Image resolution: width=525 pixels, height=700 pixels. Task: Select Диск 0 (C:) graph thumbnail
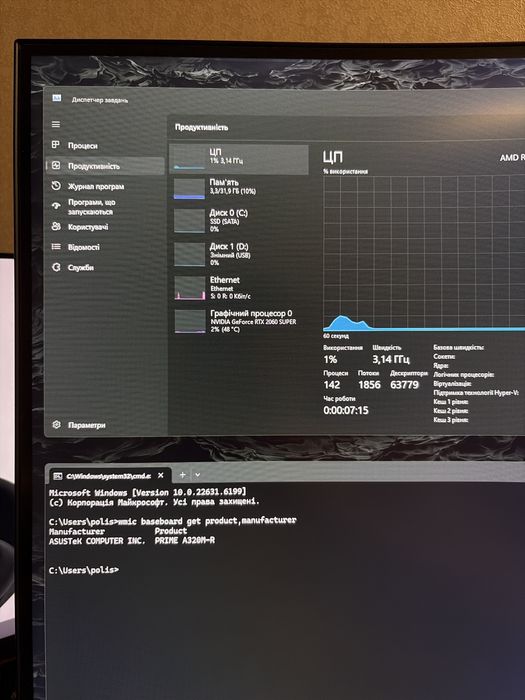(189, 221)
